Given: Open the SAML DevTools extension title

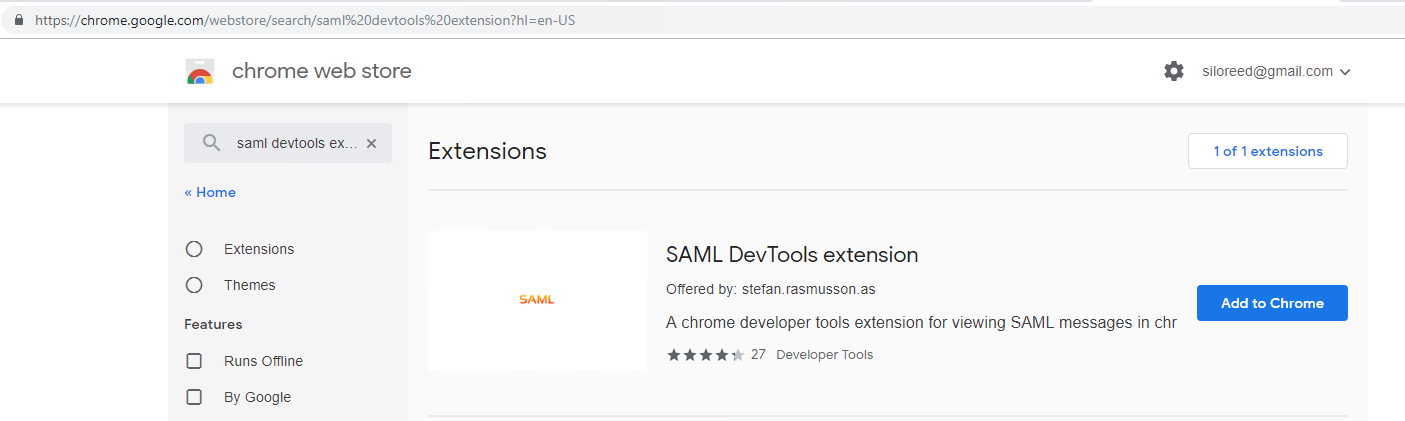Looking at the screenshot, I should 792,255.
